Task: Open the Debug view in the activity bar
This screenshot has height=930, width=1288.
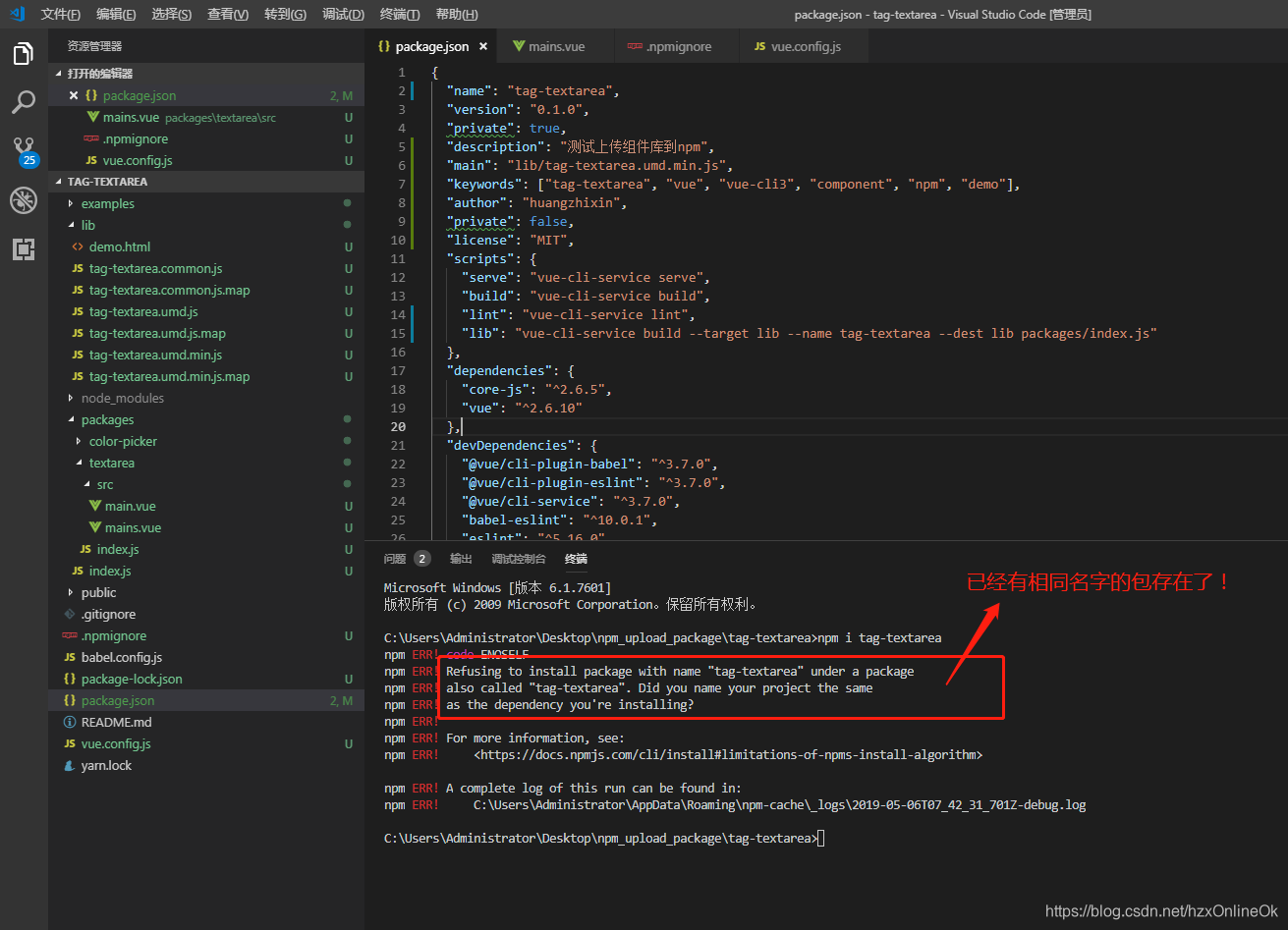Action: (24, 200)
